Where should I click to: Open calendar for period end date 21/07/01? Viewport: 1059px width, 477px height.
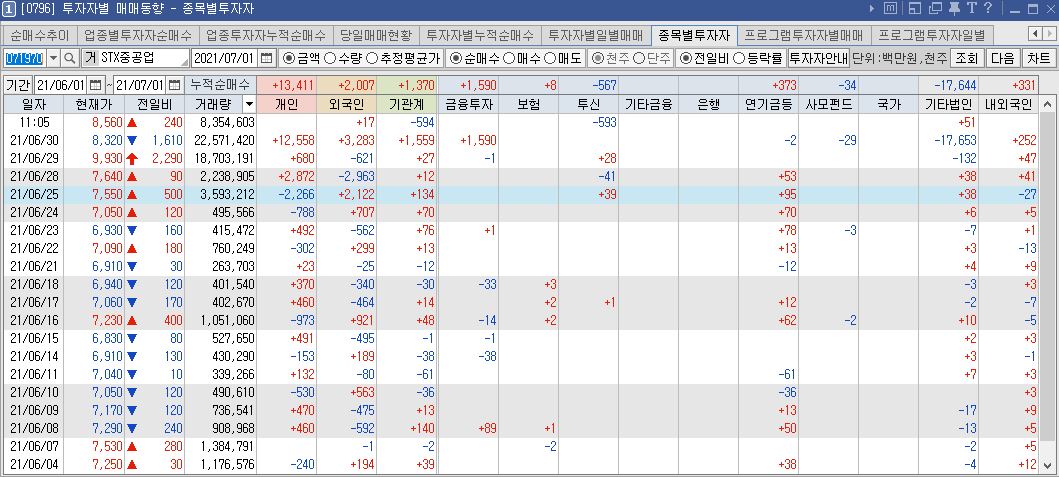(175, 85)
